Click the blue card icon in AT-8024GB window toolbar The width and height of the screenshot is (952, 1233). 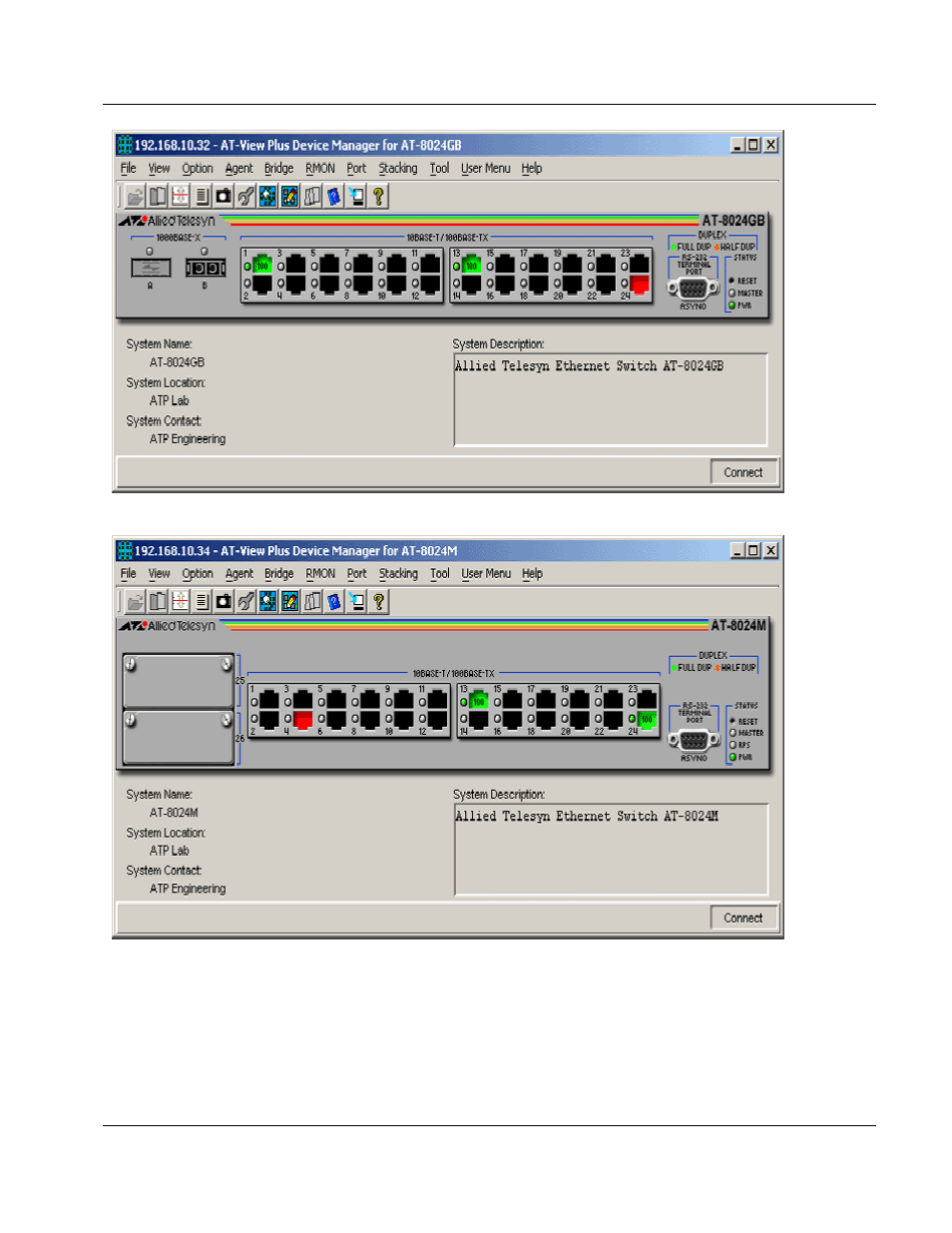(x=334, y=197)
